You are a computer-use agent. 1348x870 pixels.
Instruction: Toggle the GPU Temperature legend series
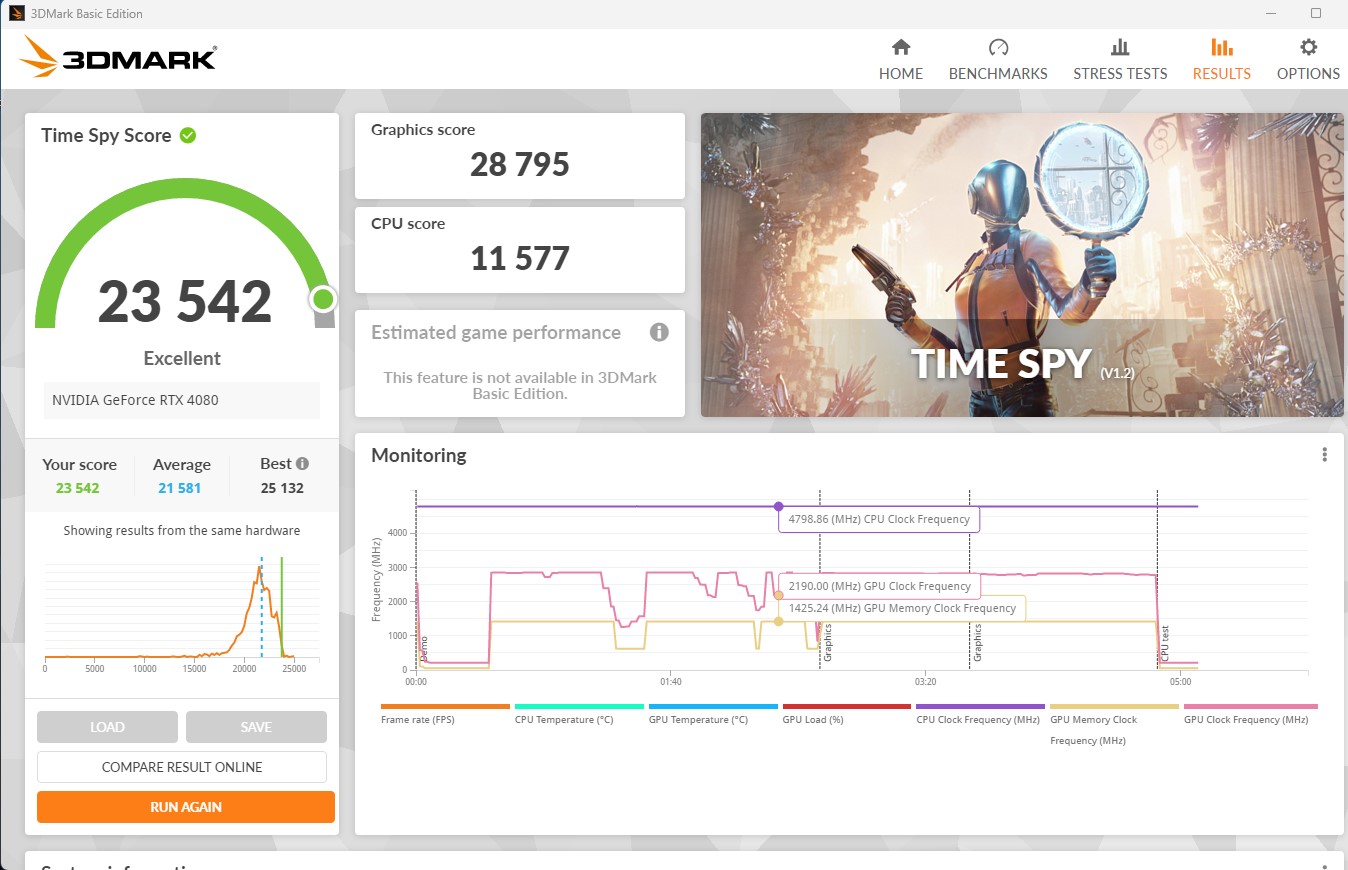click(x=713, y=713)
